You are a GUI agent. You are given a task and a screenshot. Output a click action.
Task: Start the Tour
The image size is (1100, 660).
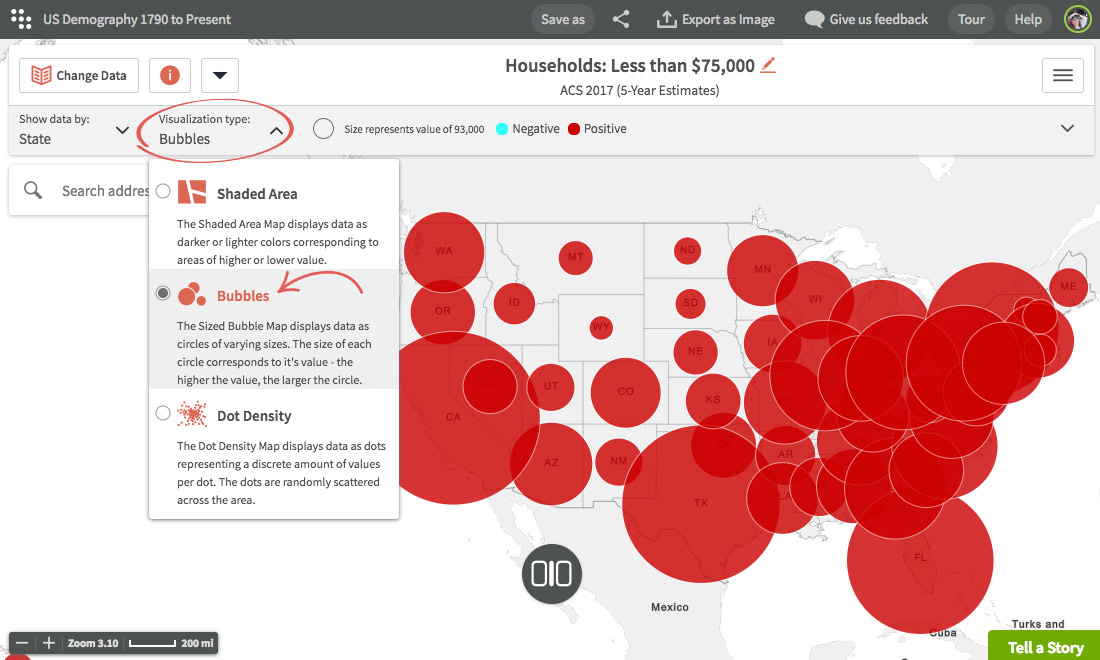[x=971, y=20]
